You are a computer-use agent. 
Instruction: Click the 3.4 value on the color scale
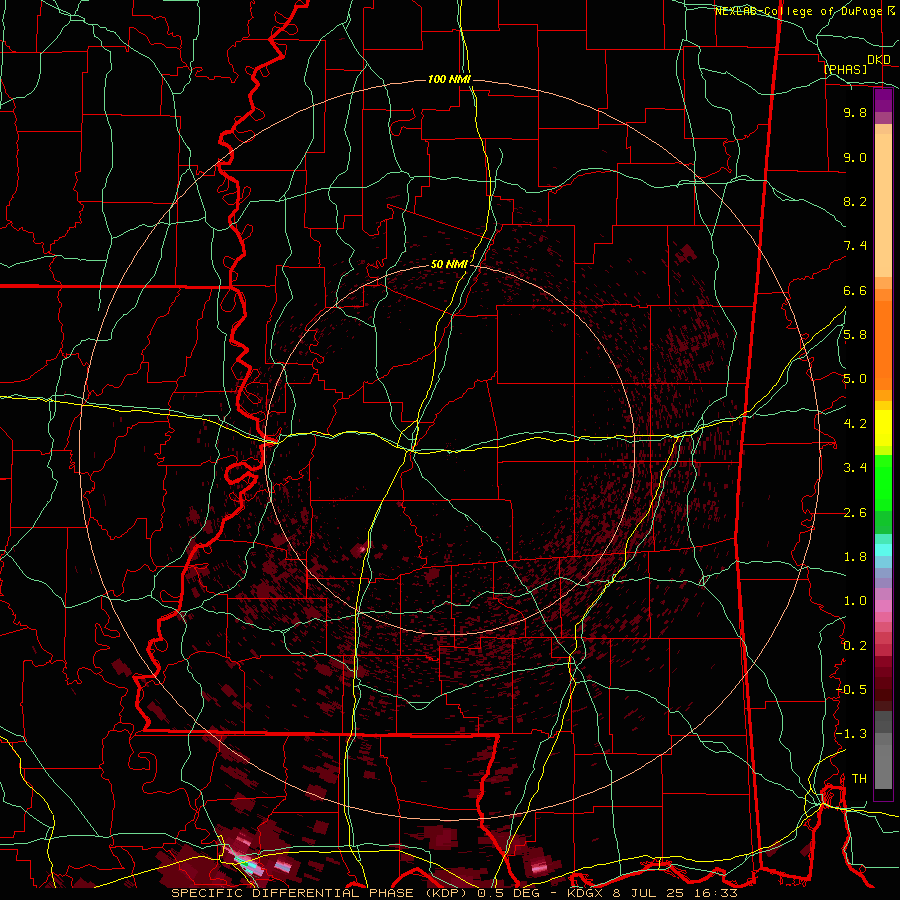point(855,468)
